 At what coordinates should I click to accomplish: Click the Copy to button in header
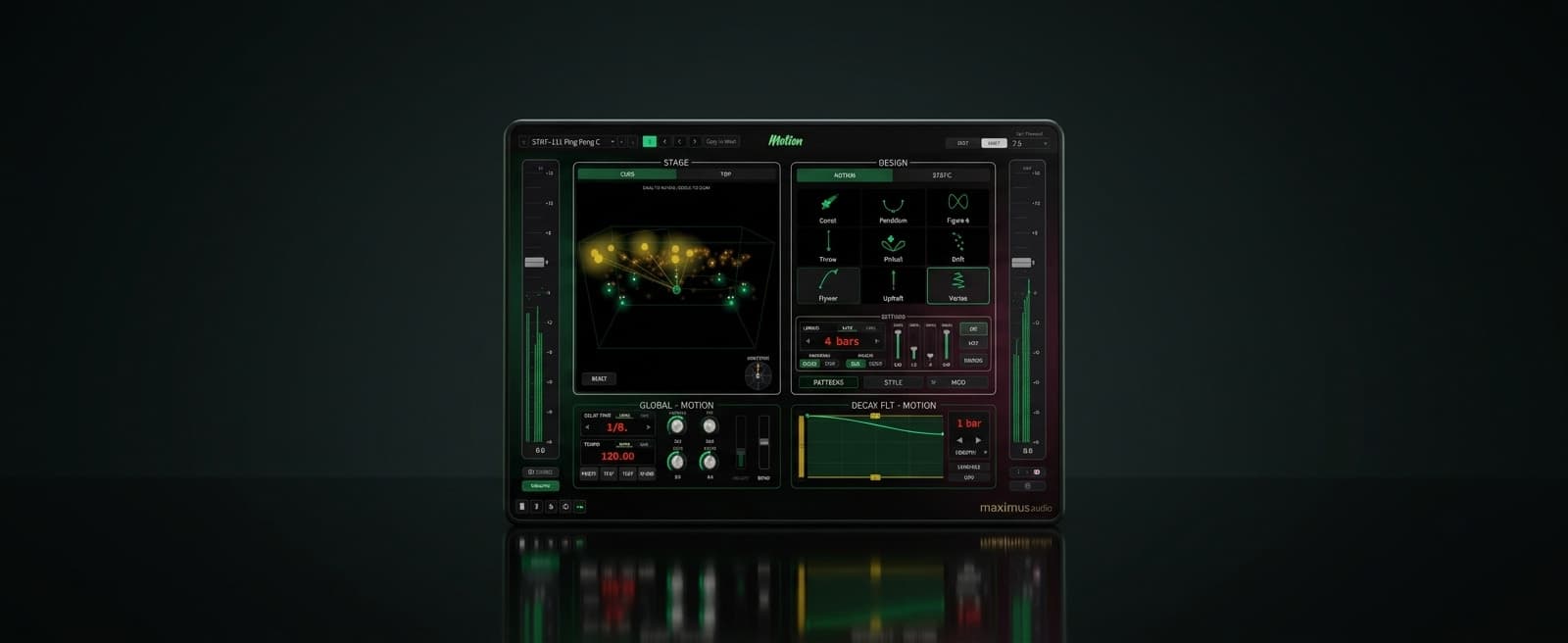721,141
